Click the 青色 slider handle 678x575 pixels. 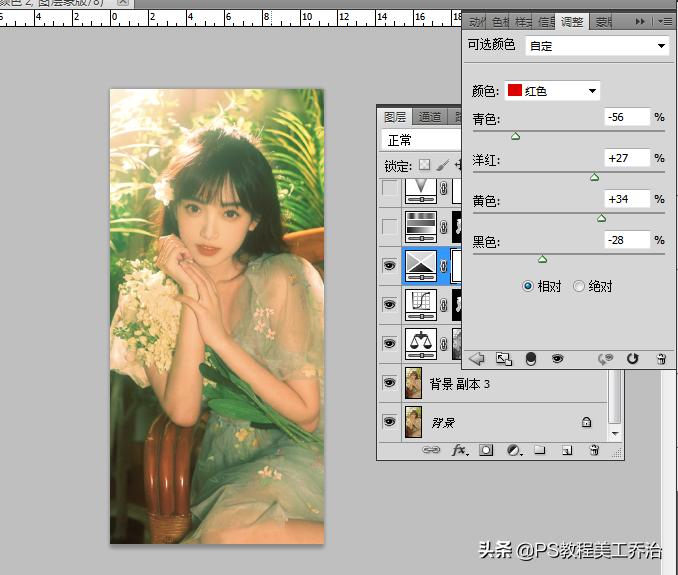point(516,136)
